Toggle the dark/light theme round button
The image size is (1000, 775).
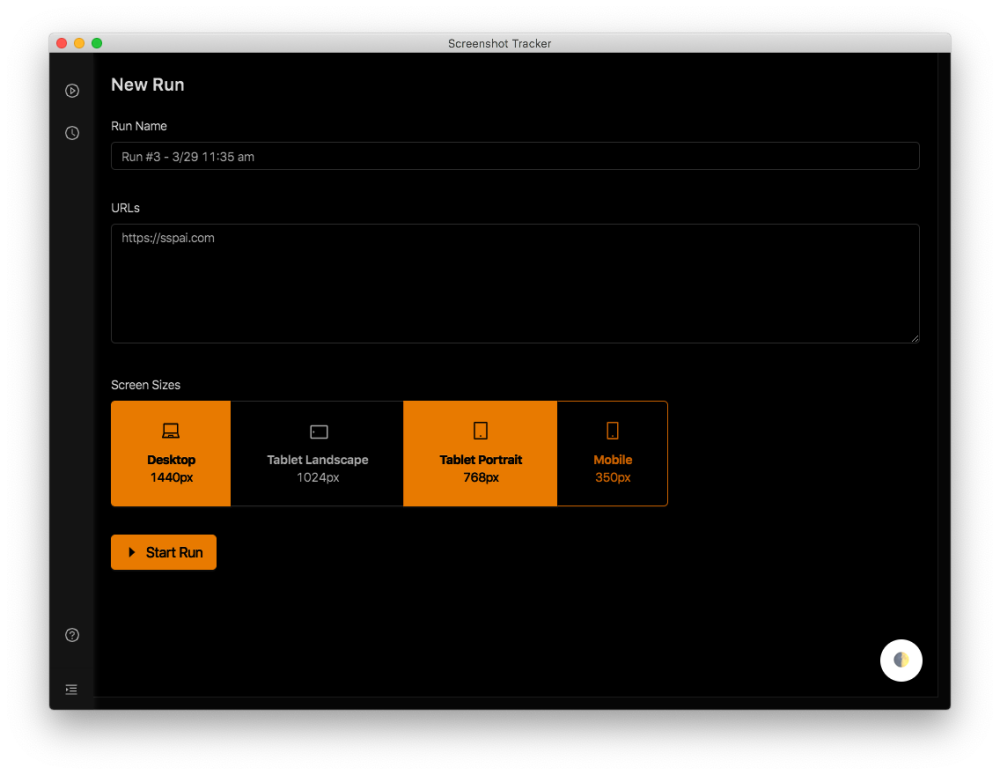tap(901, 660)
